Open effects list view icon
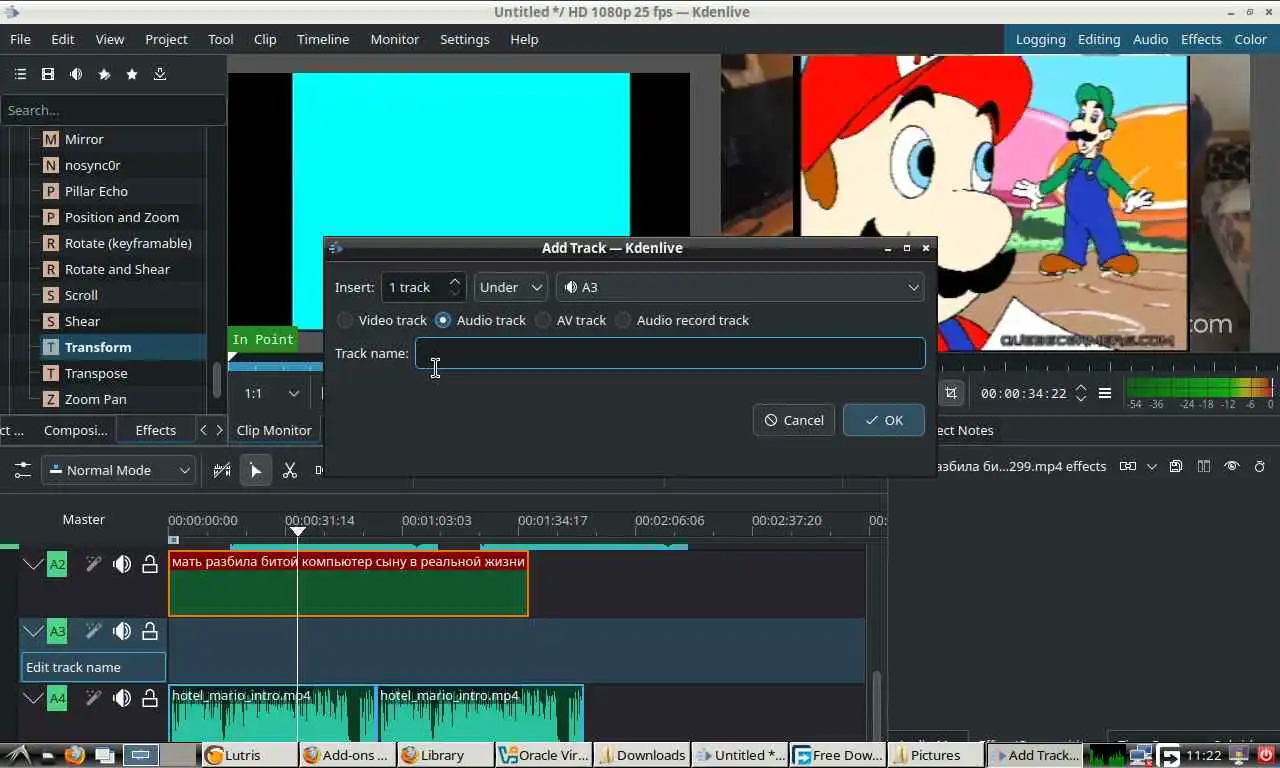Screen dimensions: 1280x768 pos(20,74)
